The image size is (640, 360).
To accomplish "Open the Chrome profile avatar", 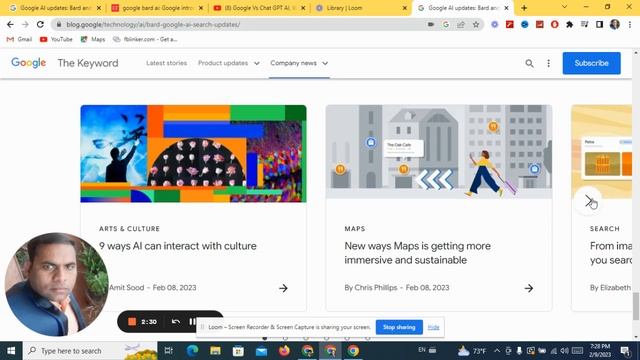I will point(615,24).
